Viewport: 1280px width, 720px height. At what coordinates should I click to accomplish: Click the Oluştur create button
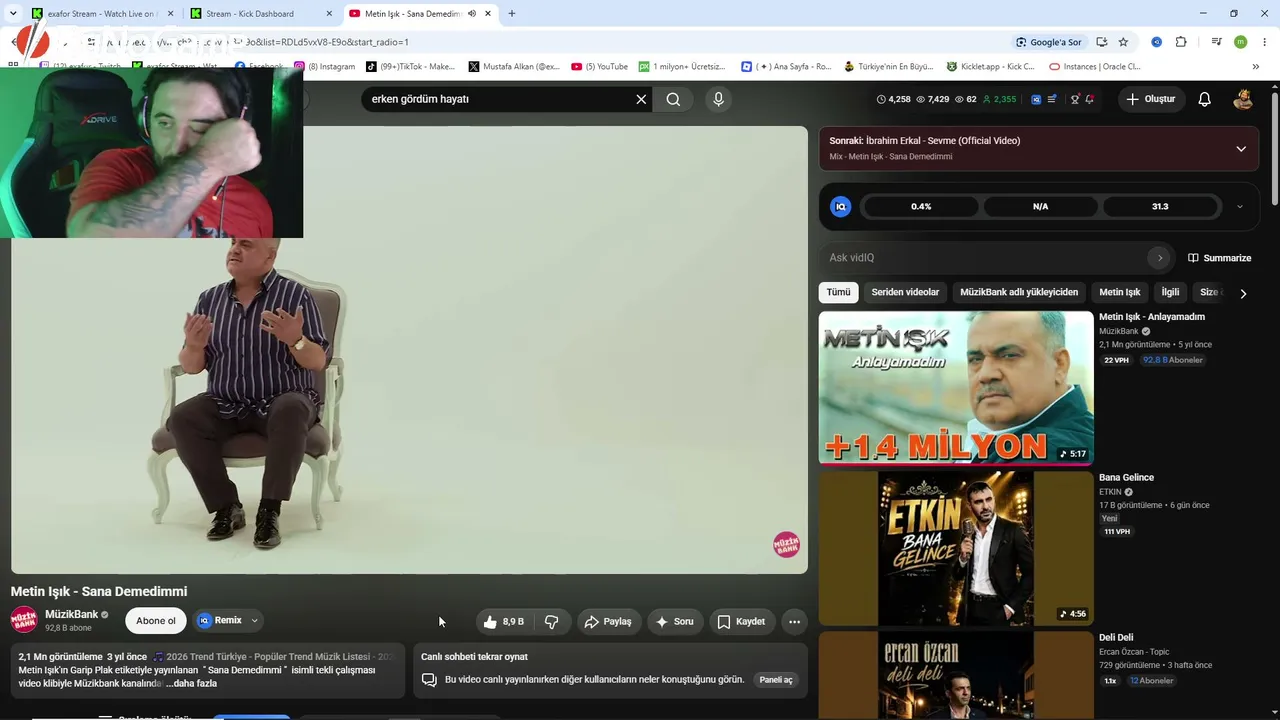point(1150,99)
